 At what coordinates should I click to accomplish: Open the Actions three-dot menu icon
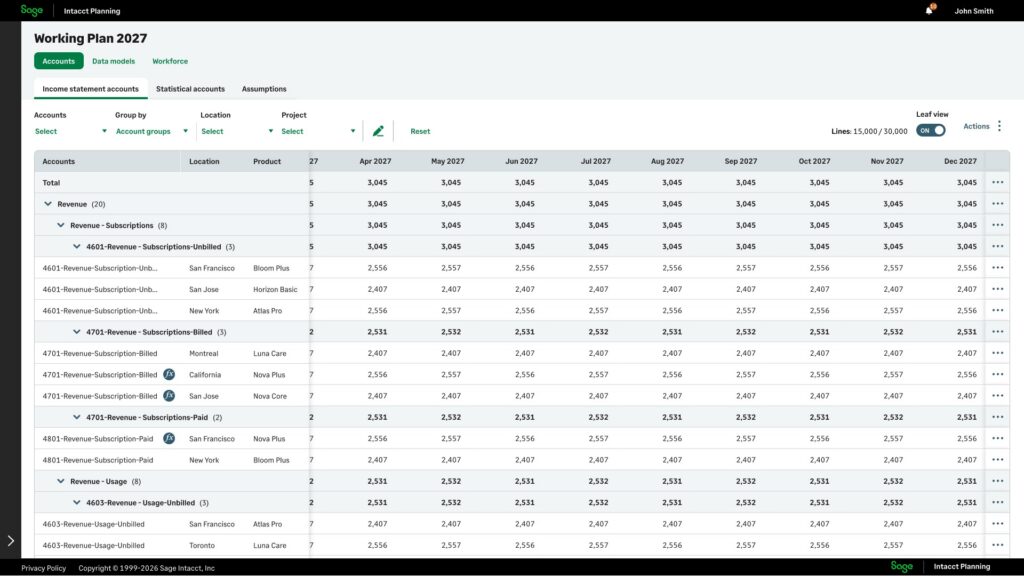[x=999, y=126]
